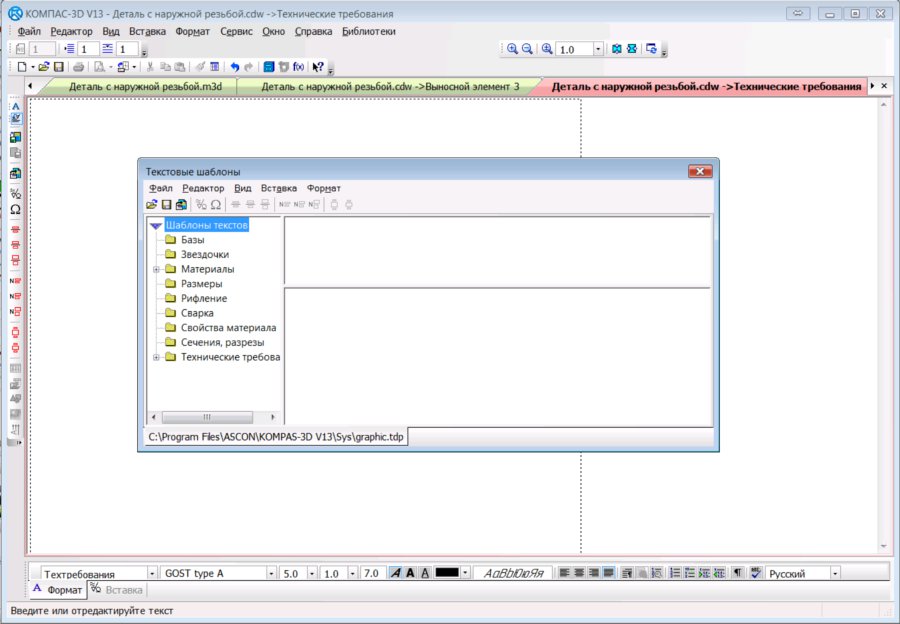Viewport: 900px width, 624px height.
Task: Click the numbered list icon in format bar
Action: click(675, 573)
